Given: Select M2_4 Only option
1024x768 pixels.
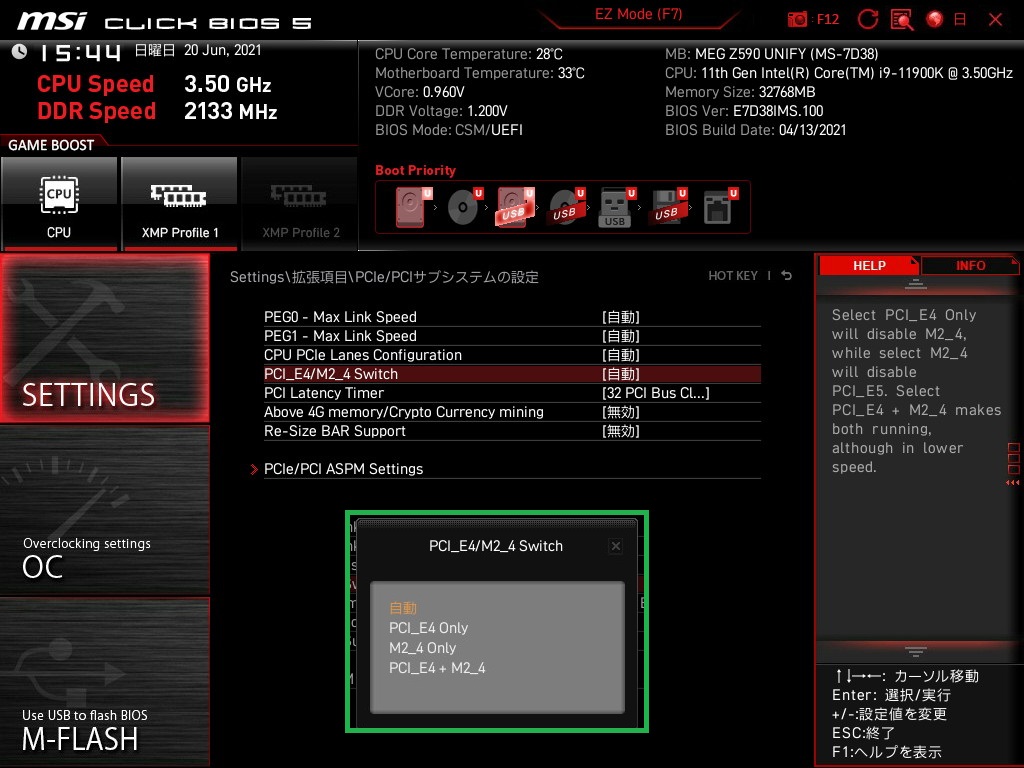Looking at the screenshot, I should pos(423,648).
